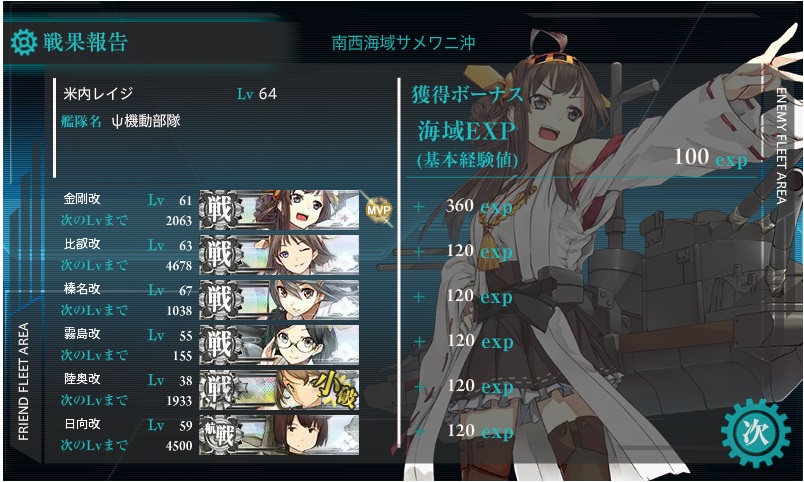
Task: Click the teal gear 次 next button
Action: pyautogui.click(x=755, y=433)
